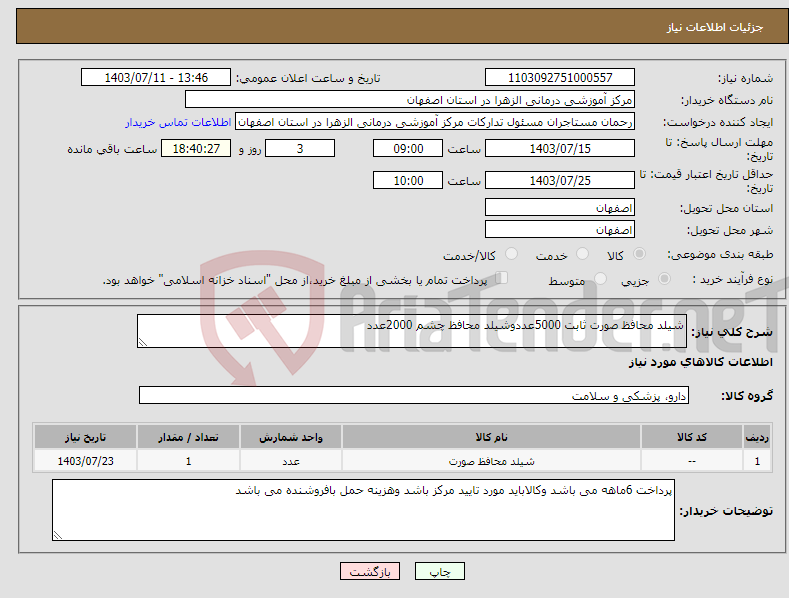Toggle the اسناد خزانه اسلامی payment checkbox
789x598 pixels.
click(x=501, y=278)
